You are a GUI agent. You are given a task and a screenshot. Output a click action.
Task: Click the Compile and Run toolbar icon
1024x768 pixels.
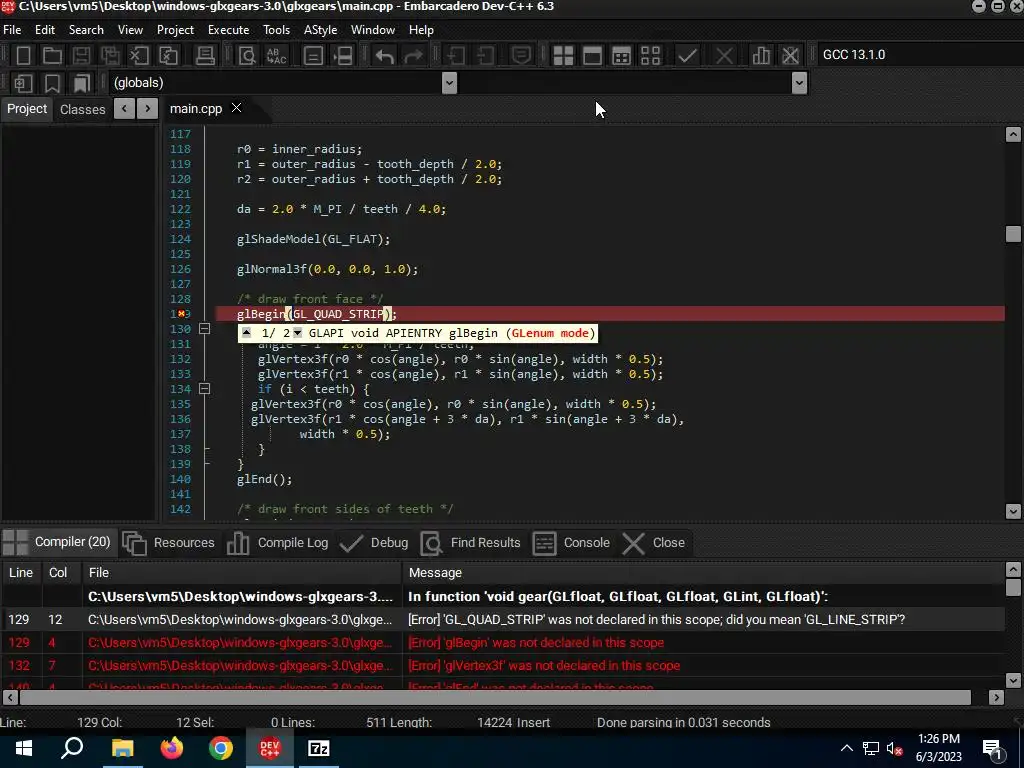[621, 56]
